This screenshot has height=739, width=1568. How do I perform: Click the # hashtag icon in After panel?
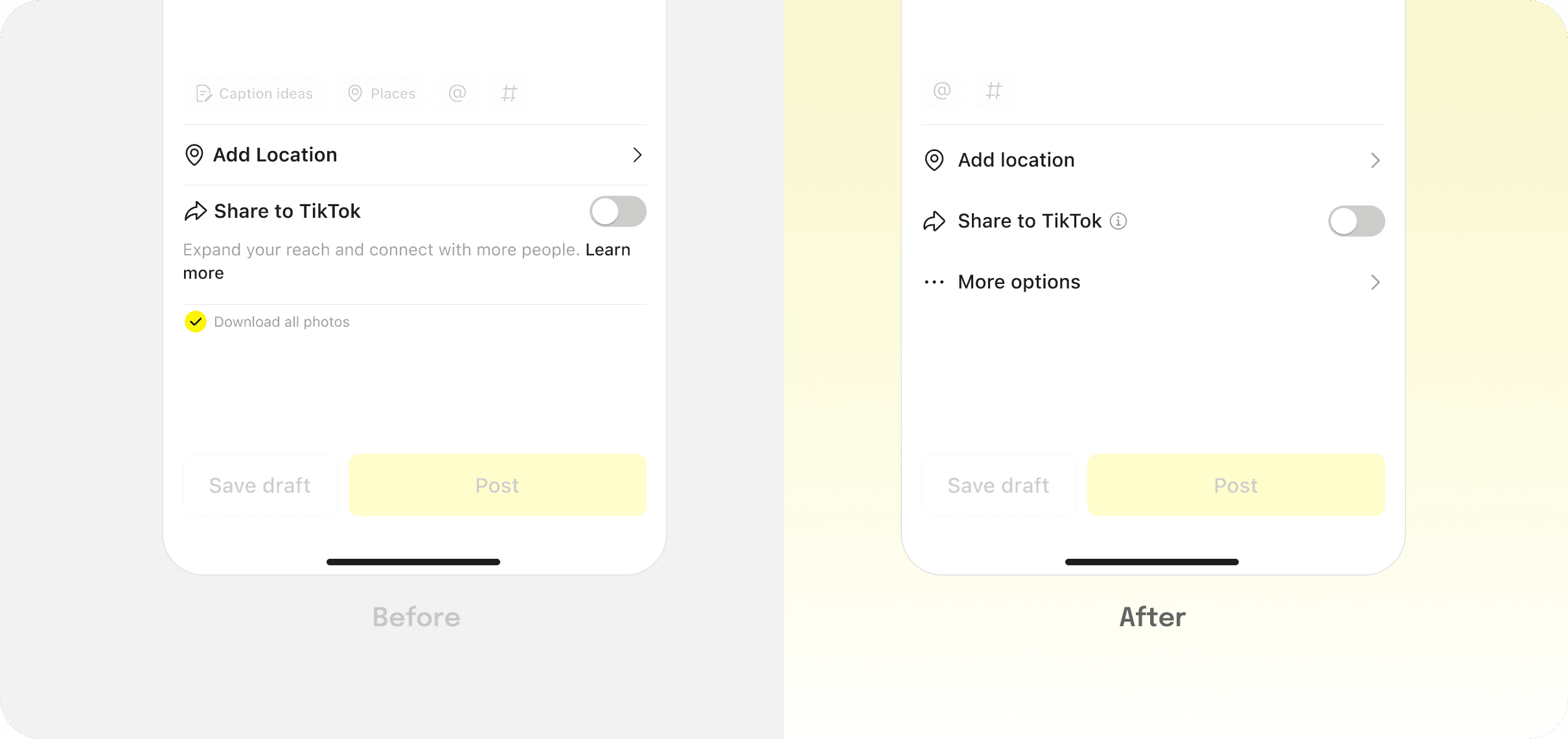[x=994, y=91]
